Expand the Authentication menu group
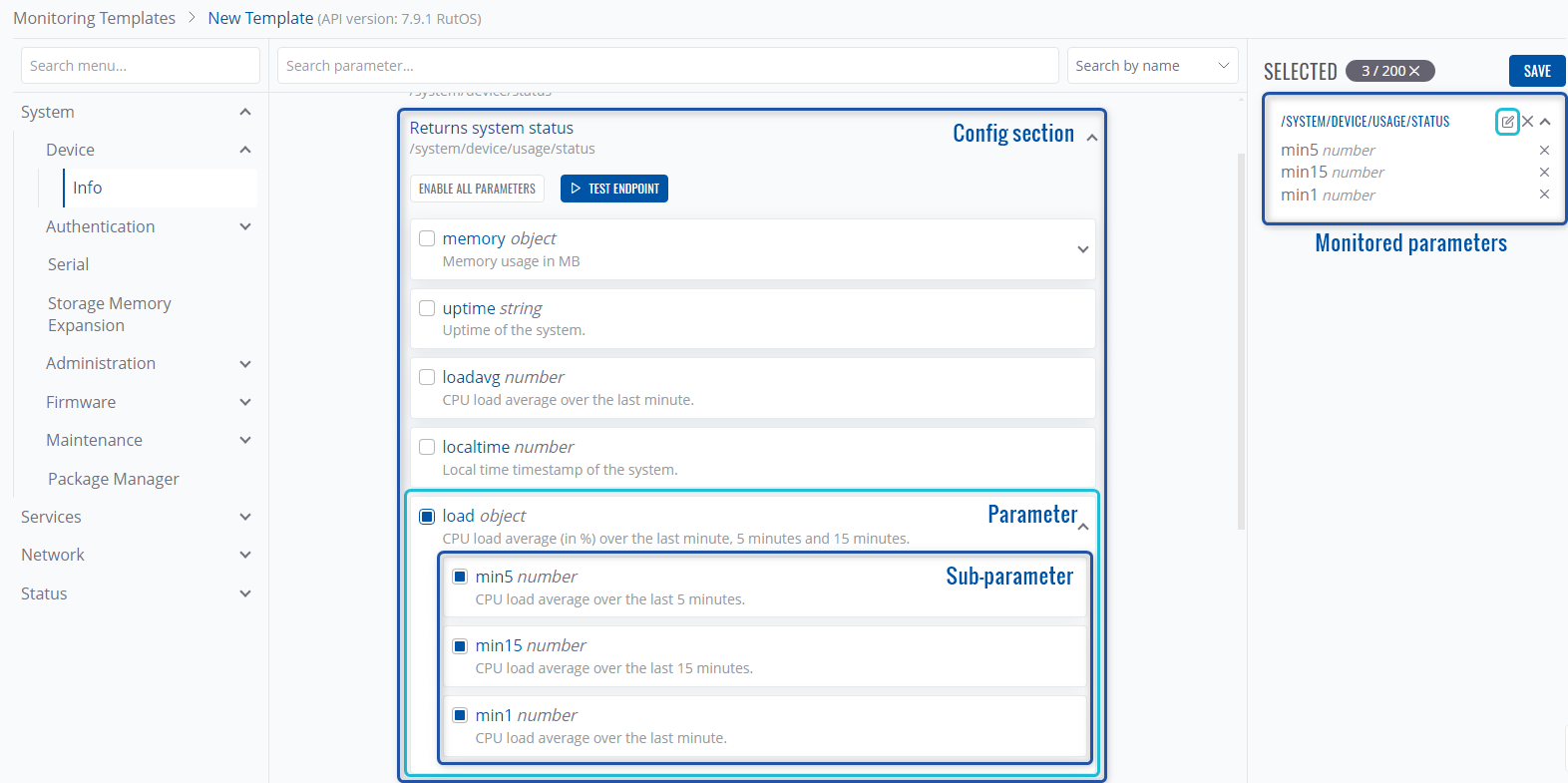The width and height of the screenshot is (1568, 783). pyautogui.click(x=245, y=227)
